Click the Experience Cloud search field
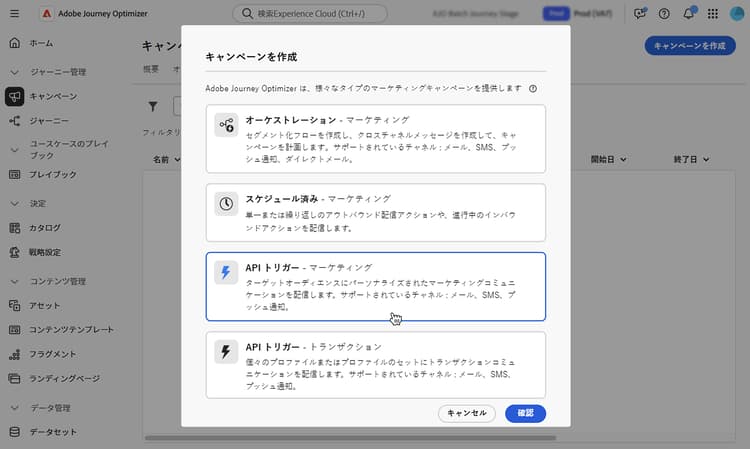Image resolution: width=750 pixels, height=449 pixels. 310,13
